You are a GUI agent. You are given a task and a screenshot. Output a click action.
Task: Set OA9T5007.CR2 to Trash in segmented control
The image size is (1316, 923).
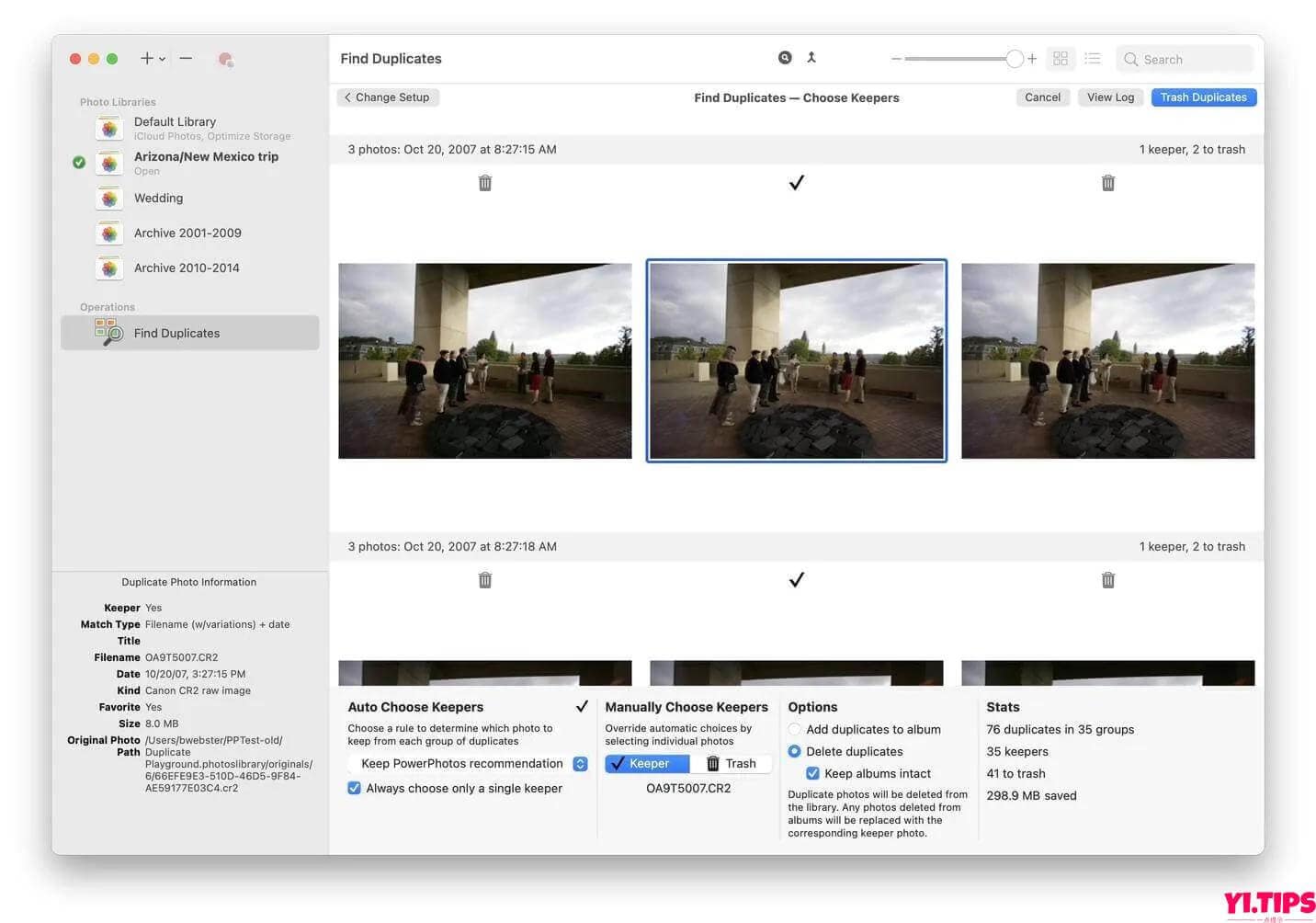tap(732, 763)
